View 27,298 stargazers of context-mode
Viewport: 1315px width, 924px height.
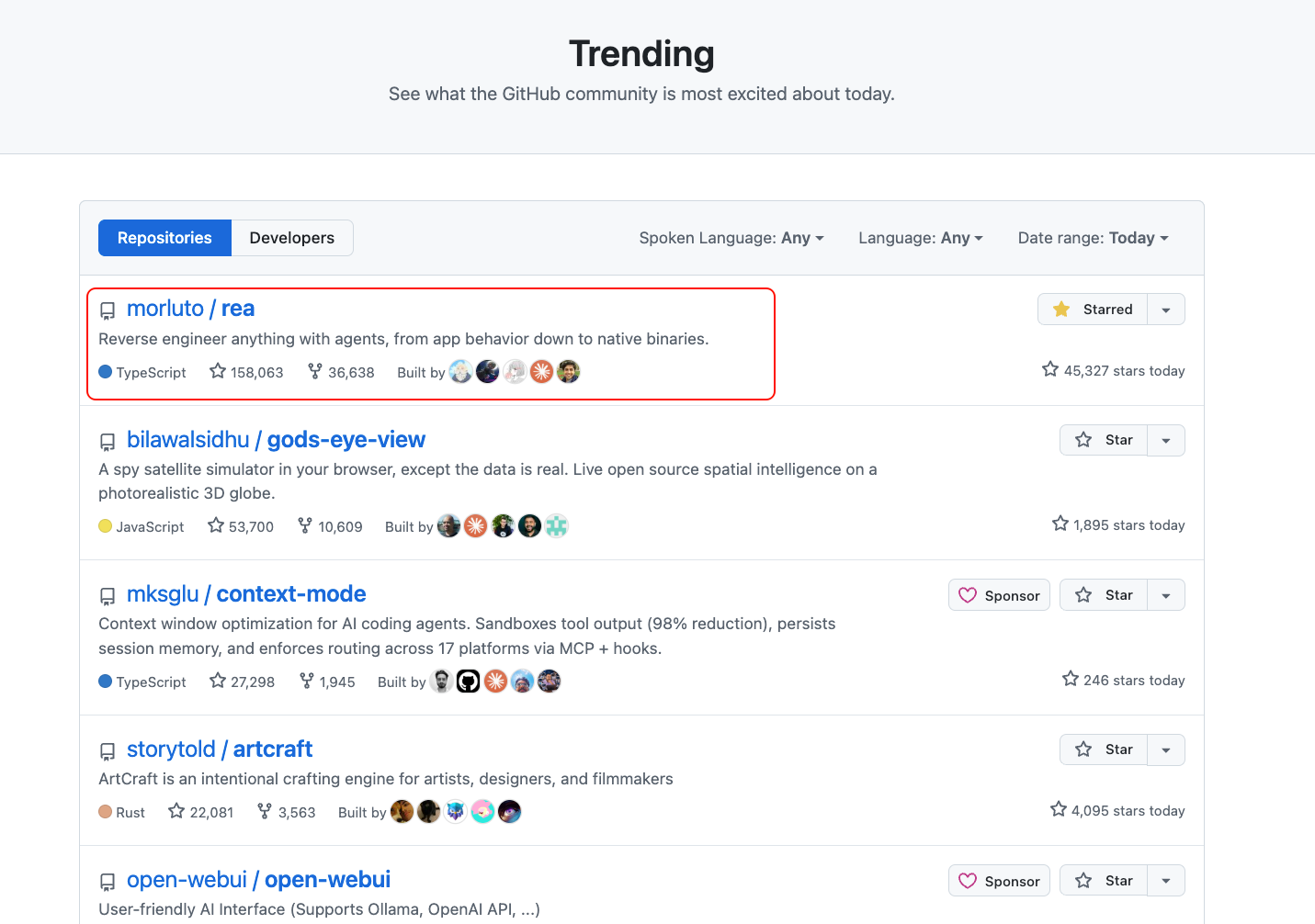[243, 682]
